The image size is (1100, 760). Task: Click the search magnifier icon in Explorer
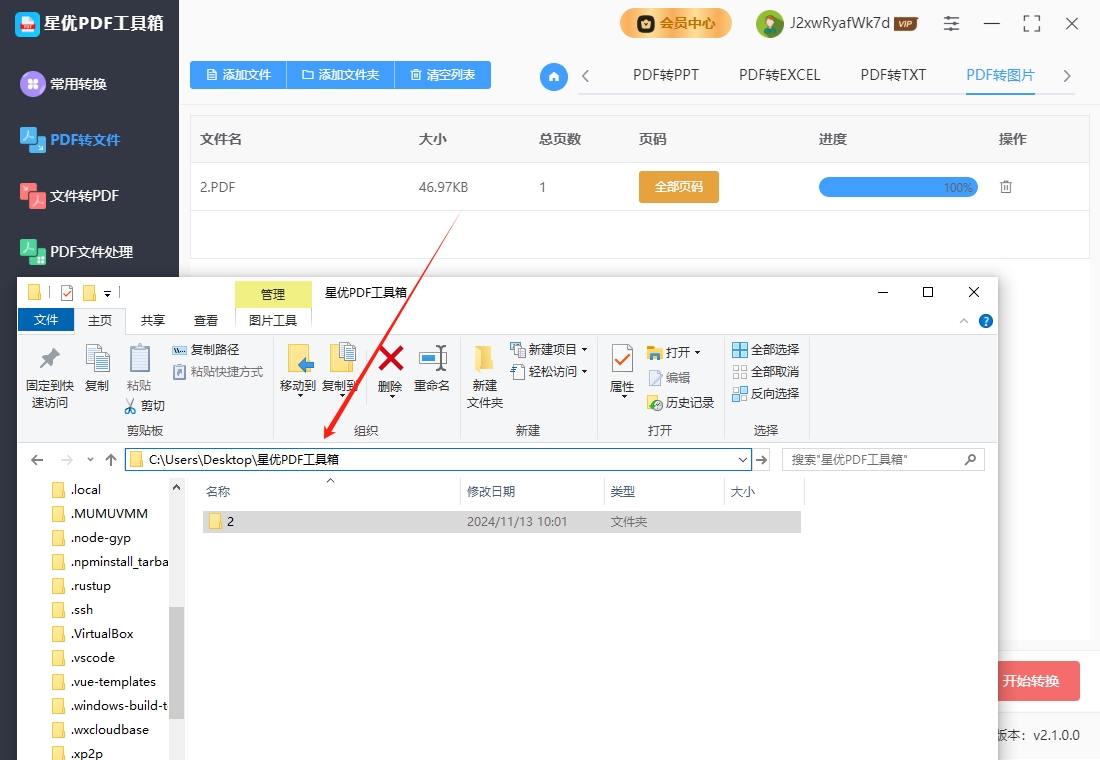[970, 460]
